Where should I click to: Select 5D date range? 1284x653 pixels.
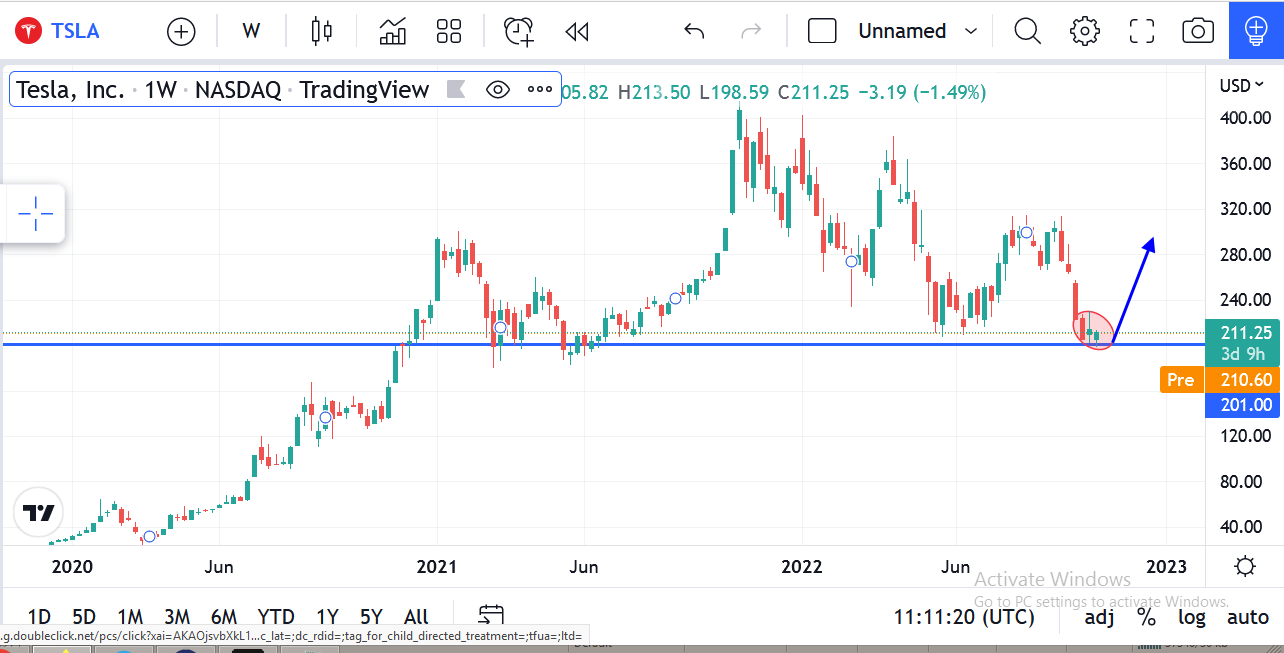point(84,617)
